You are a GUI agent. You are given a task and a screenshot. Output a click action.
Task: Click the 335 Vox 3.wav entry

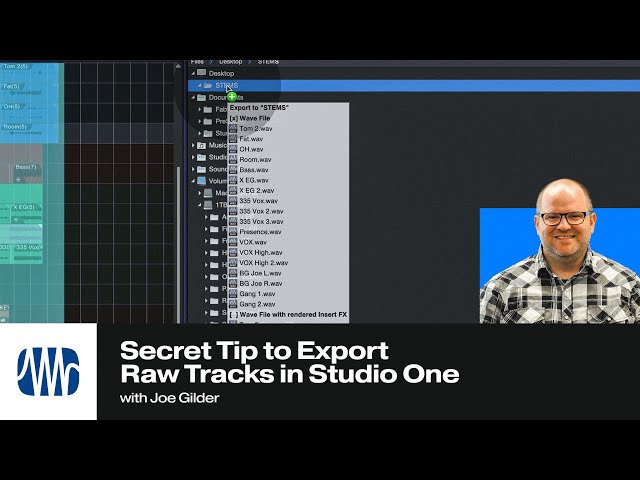261,222
